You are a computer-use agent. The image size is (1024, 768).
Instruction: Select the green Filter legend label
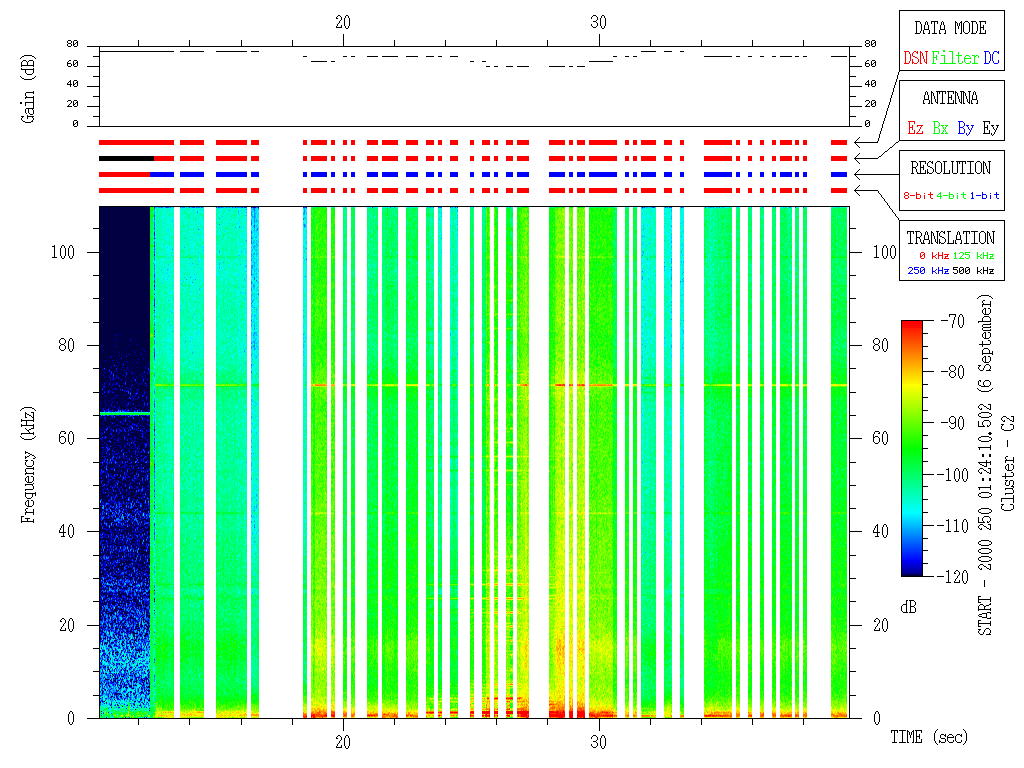tap(954, 58)
